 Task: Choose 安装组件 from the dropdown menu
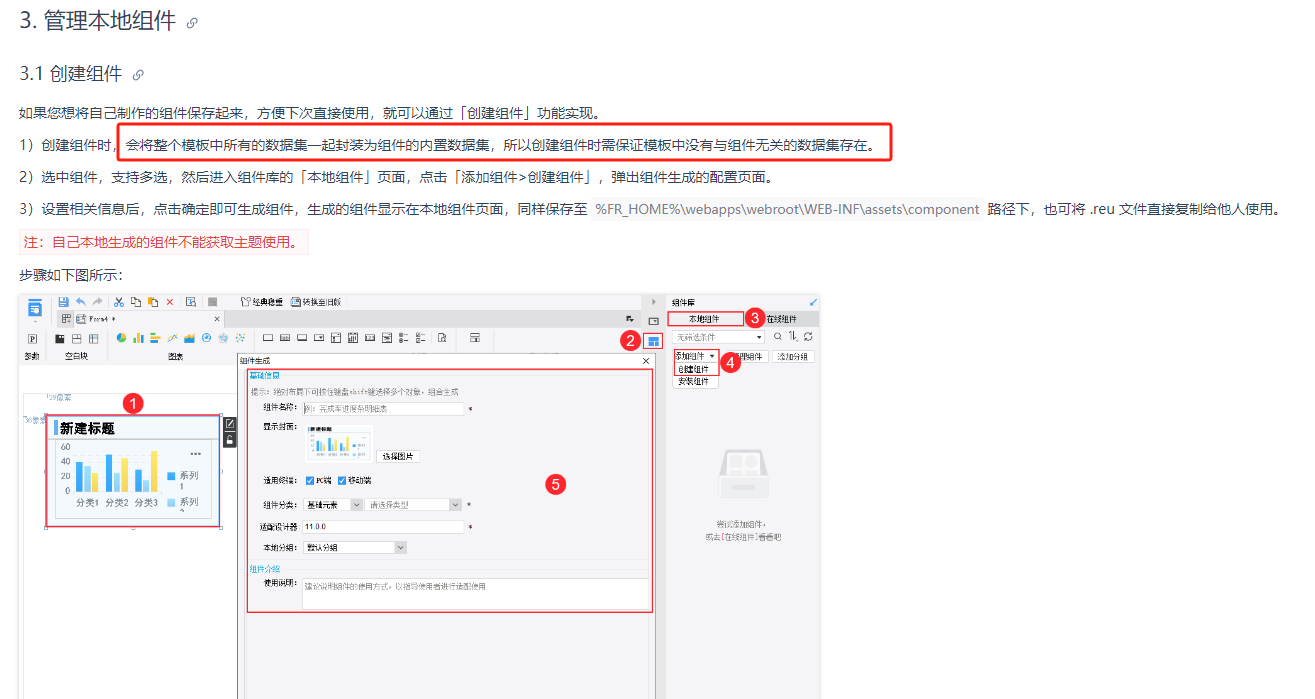694,381
